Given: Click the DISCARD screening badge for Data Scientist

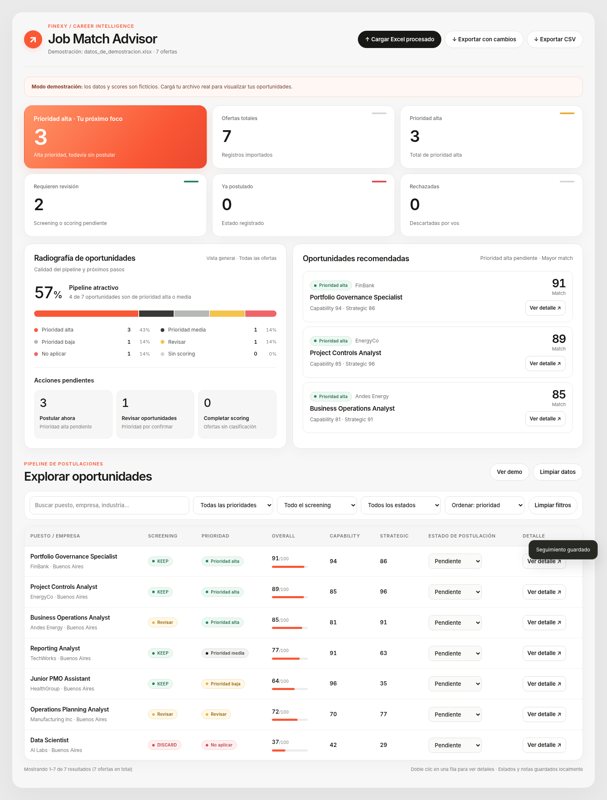Looking at the screenshot, I should (x=164, y=745).
